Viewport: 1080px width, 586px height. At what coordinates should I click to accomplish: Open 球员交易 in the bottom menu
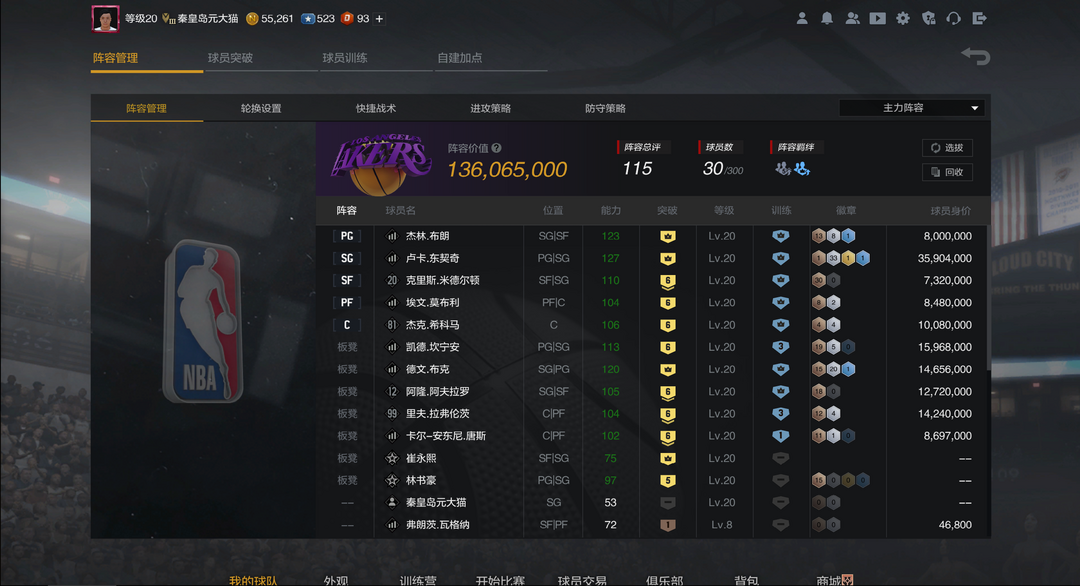(x=582, y=580)
